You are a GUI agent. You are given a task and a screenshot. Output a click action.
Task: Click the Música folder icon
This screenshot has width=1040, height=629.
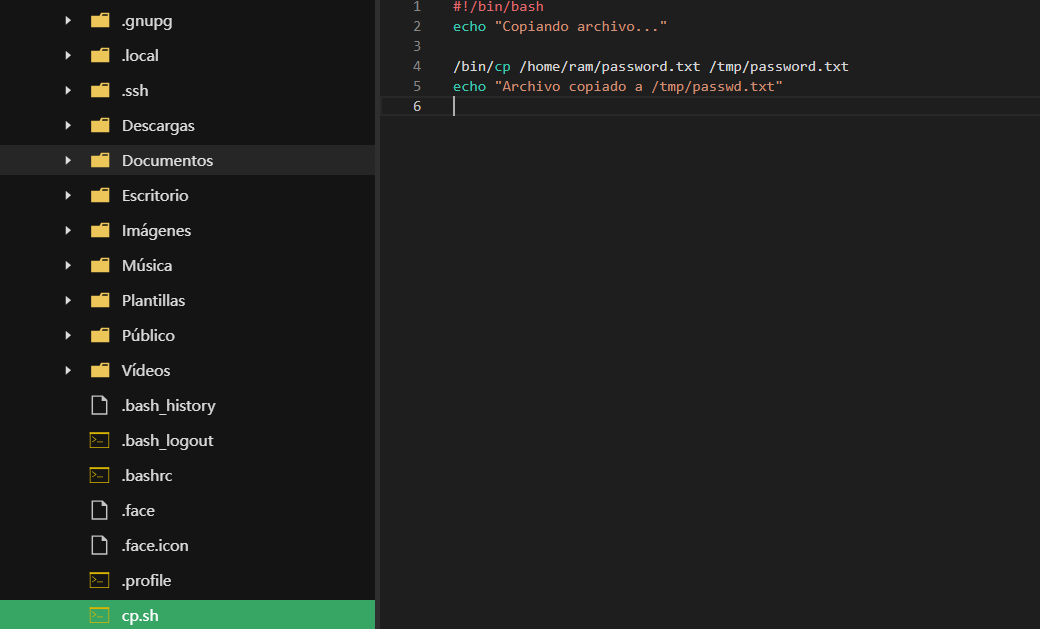point(100,265)
